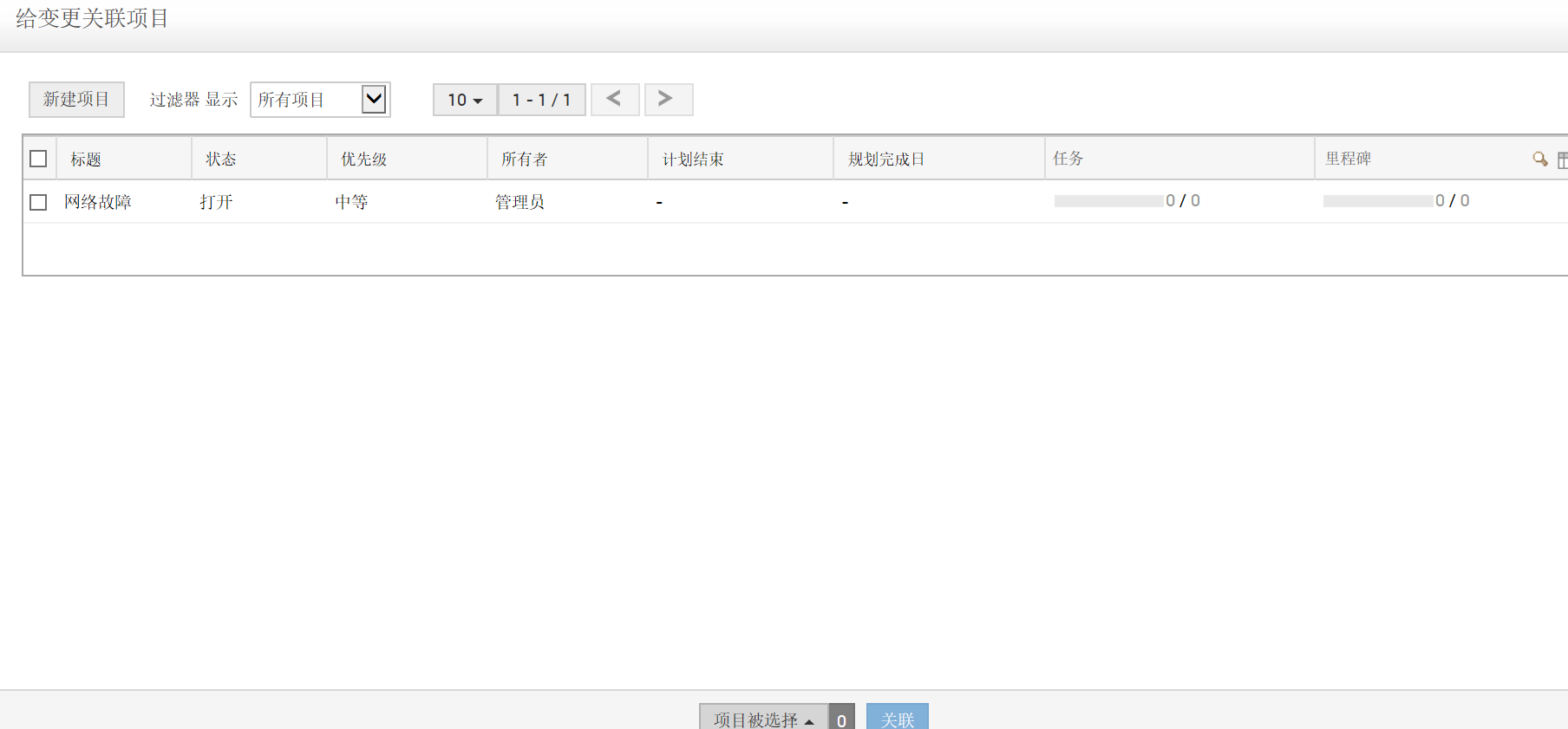1568x729 pixels.
Task: Sort by the 所有者 column header
Action: tap(525, 159)
